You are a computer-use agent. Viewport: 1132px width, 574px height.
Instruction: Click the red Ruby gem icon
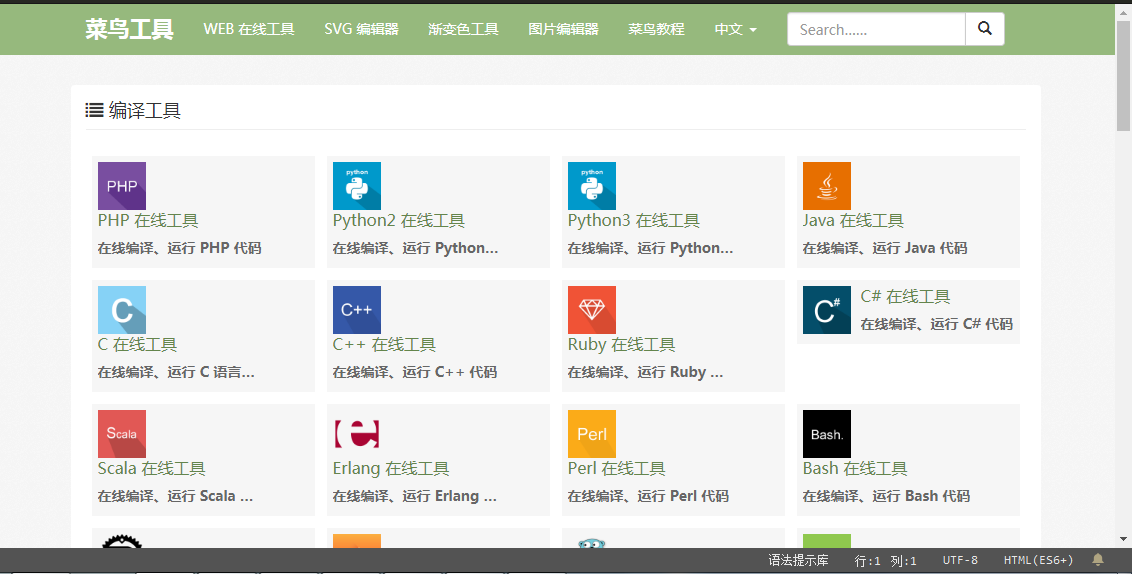592,310
